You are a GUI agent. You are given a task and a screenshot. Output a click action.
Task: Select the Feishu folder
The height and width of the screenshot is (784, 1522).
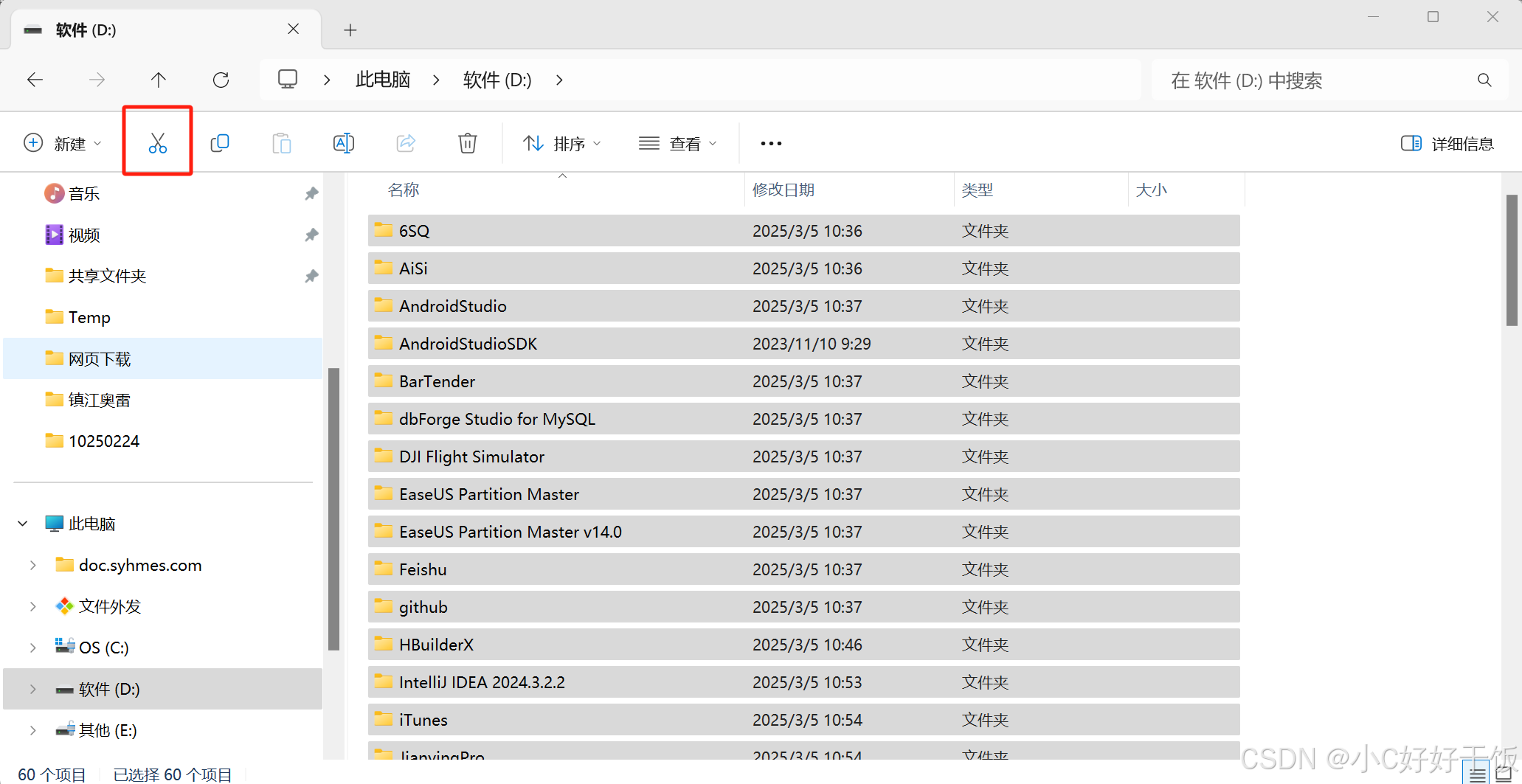(x=803, y=569)
